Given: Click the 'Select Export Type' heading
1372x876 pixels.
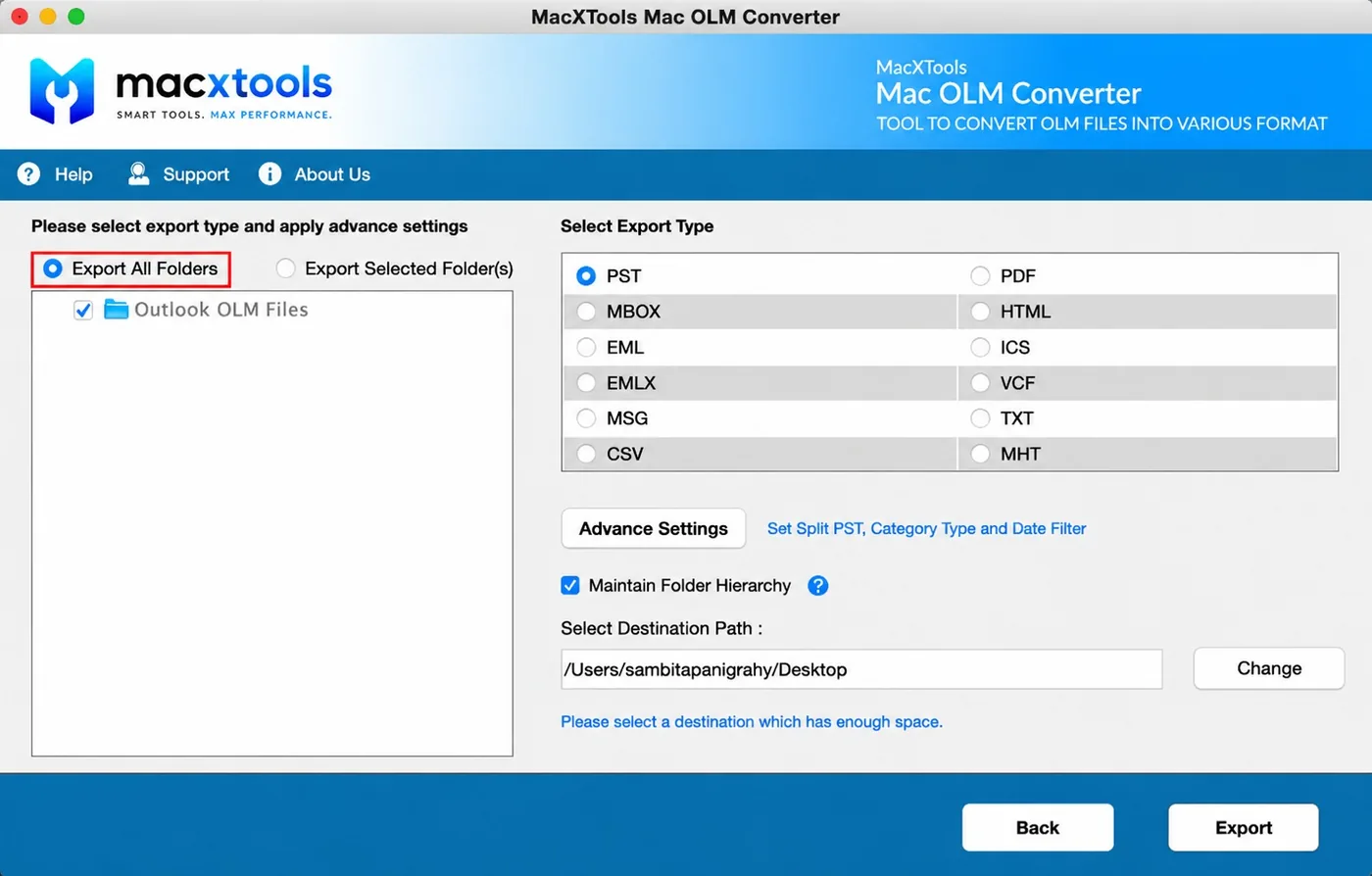Looking at the screenshot, I should pos(637,226).
